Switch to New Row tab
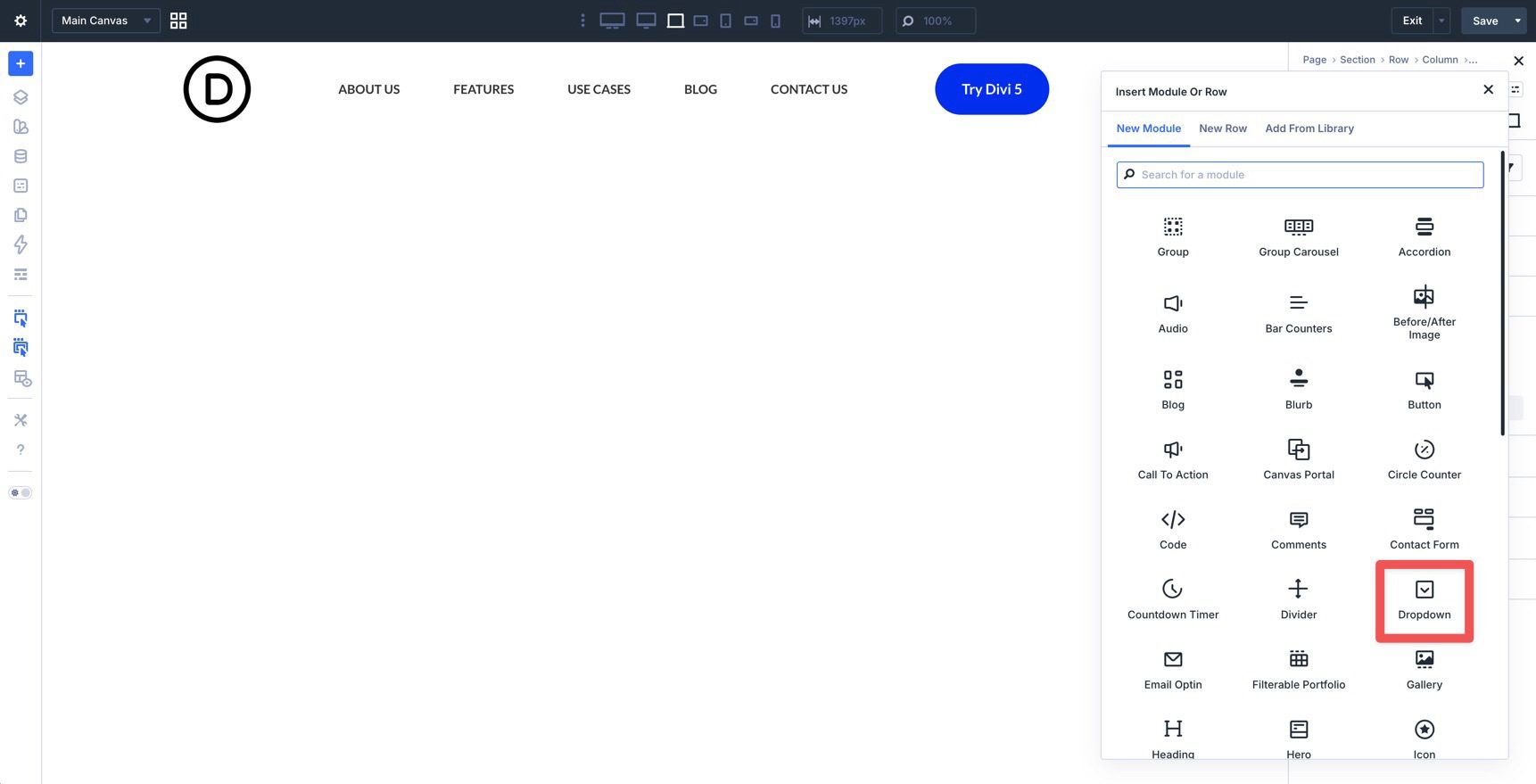1536x784 pixels. click(1223, 128)
